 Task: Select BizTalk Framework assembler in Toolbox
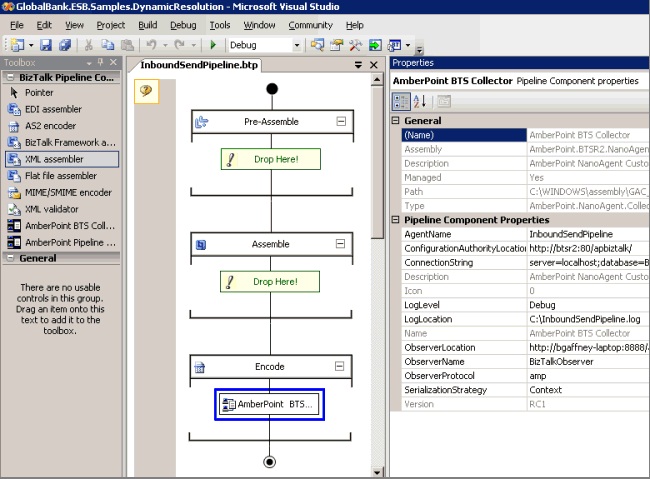tap(62, 142)
